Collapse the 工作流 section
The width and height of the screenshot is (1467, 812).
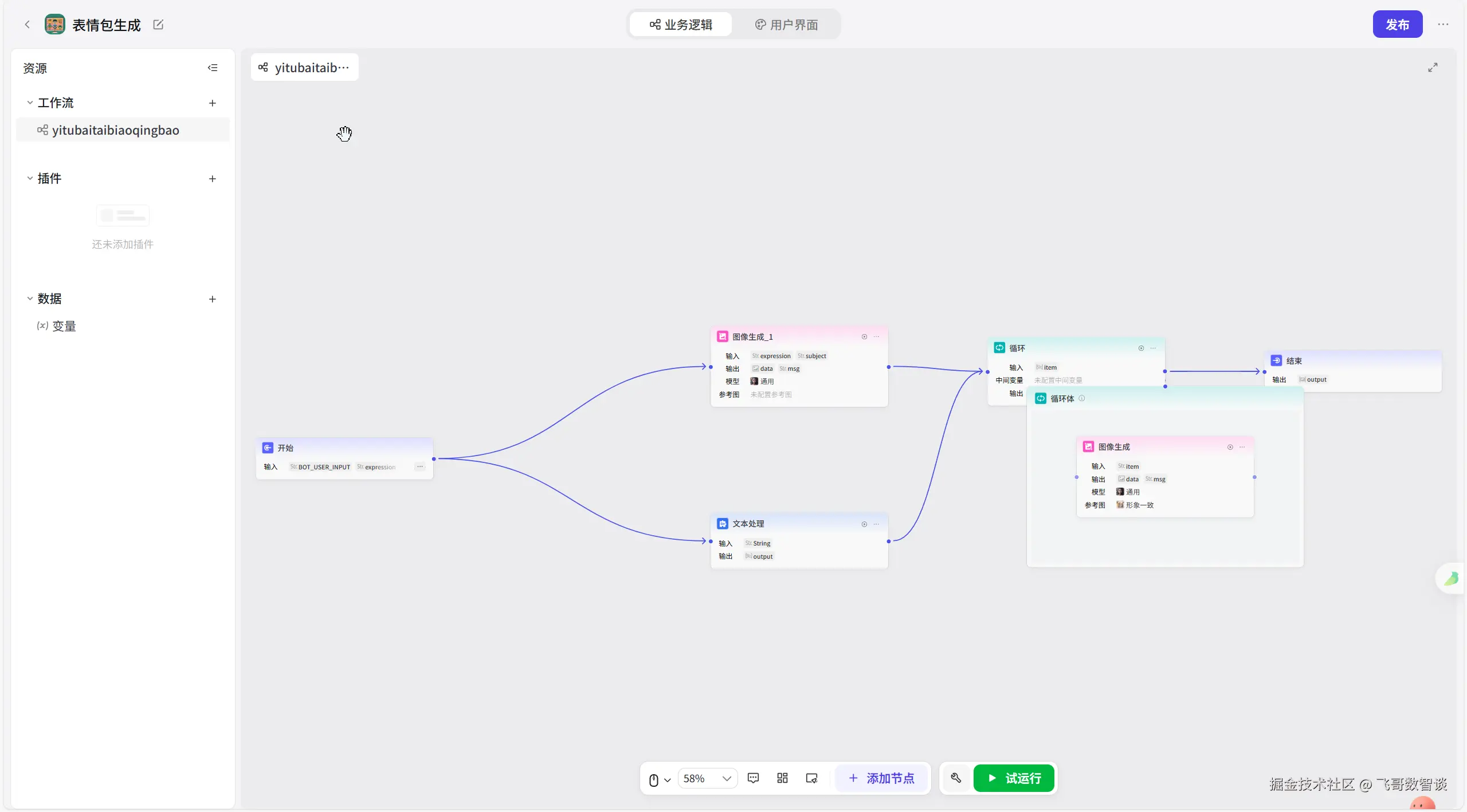point(30,103)
